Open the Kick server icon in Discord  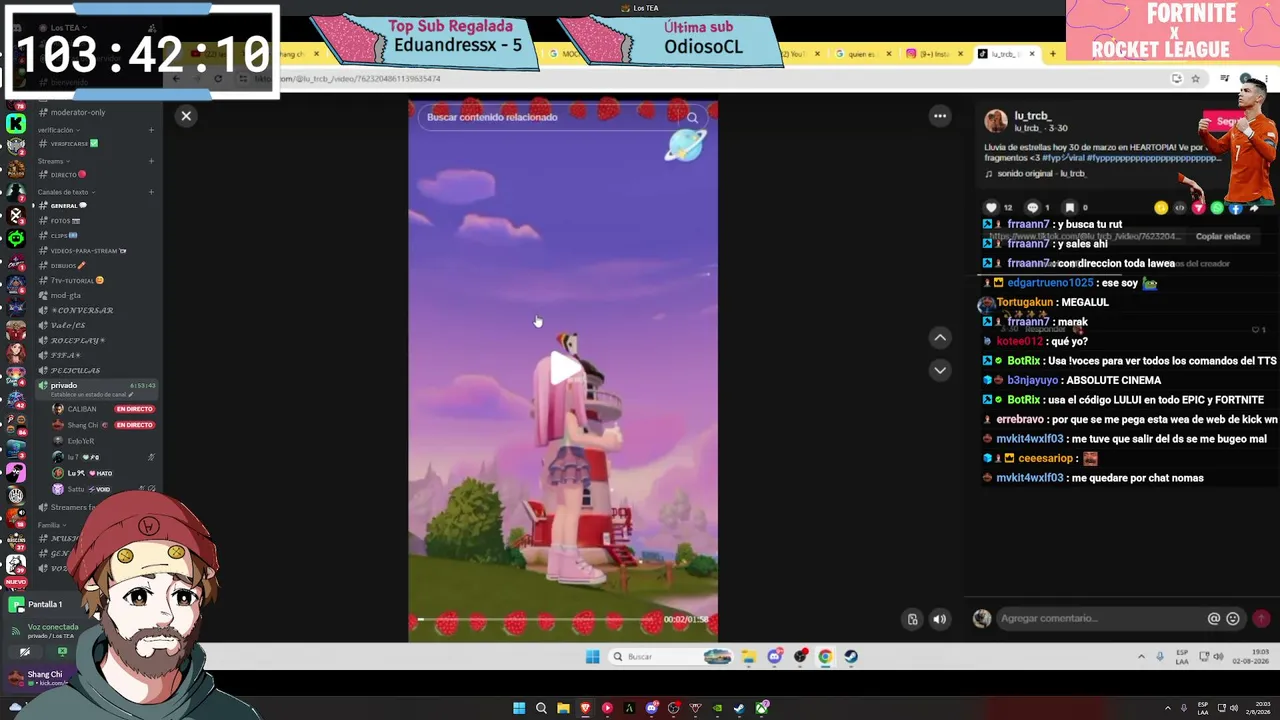point(16,124)
